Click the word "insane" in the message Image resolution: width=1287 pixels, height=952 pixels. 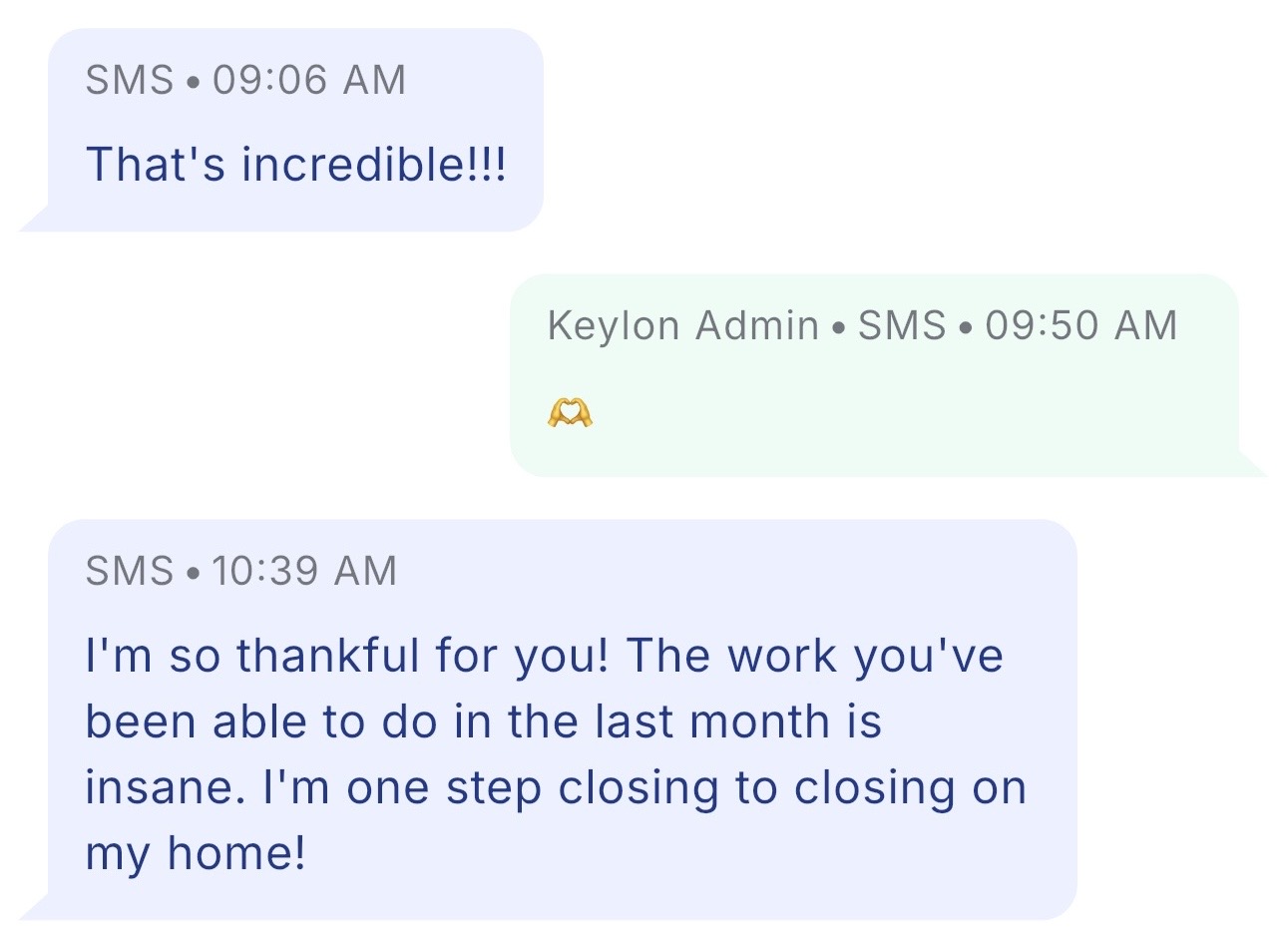click(162, 787)
